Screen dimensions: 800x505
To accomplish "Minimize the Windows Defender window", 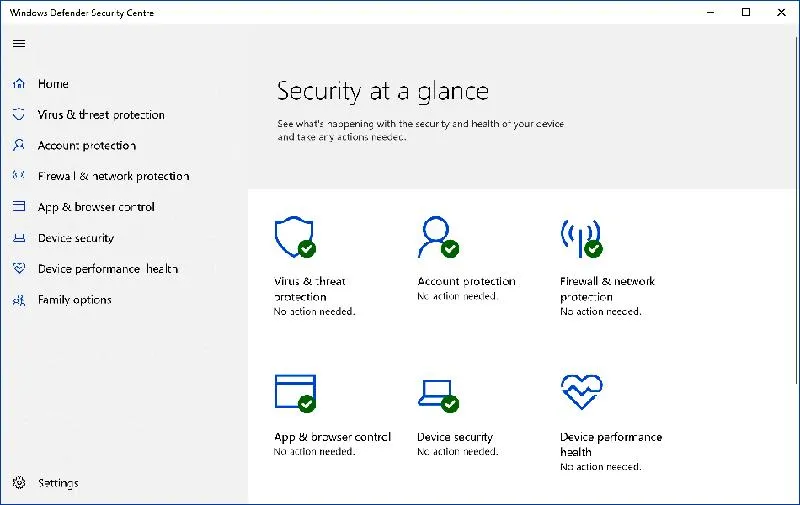I will [710, 12].
